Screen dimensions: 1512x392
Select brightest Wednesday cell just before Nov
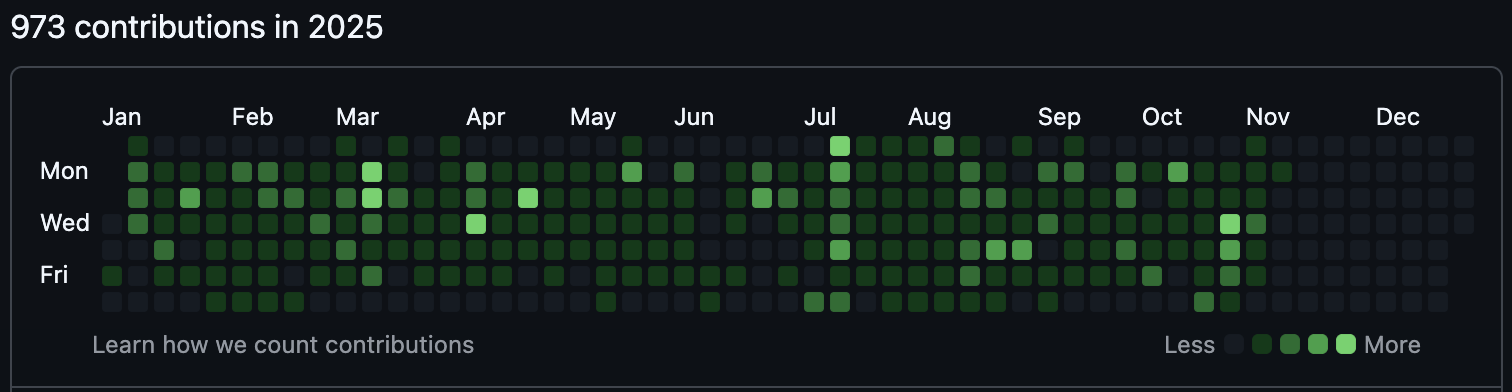1230,223
